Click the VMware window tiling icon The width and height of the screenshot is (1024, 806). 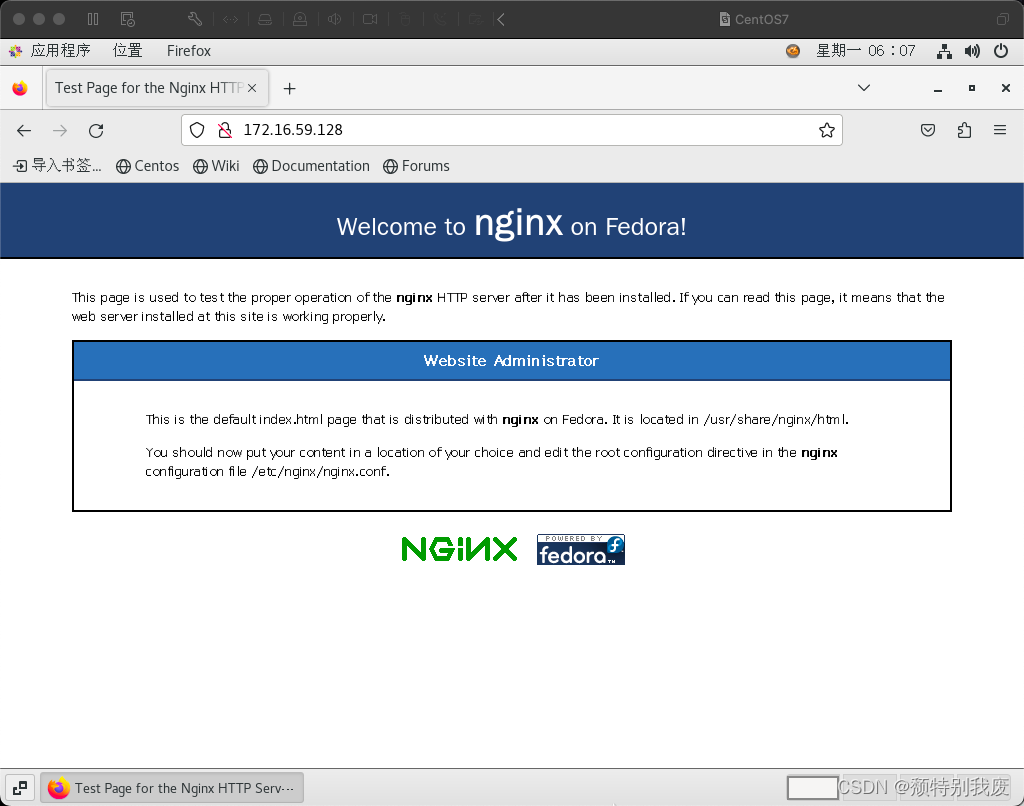pos(1002,19)
